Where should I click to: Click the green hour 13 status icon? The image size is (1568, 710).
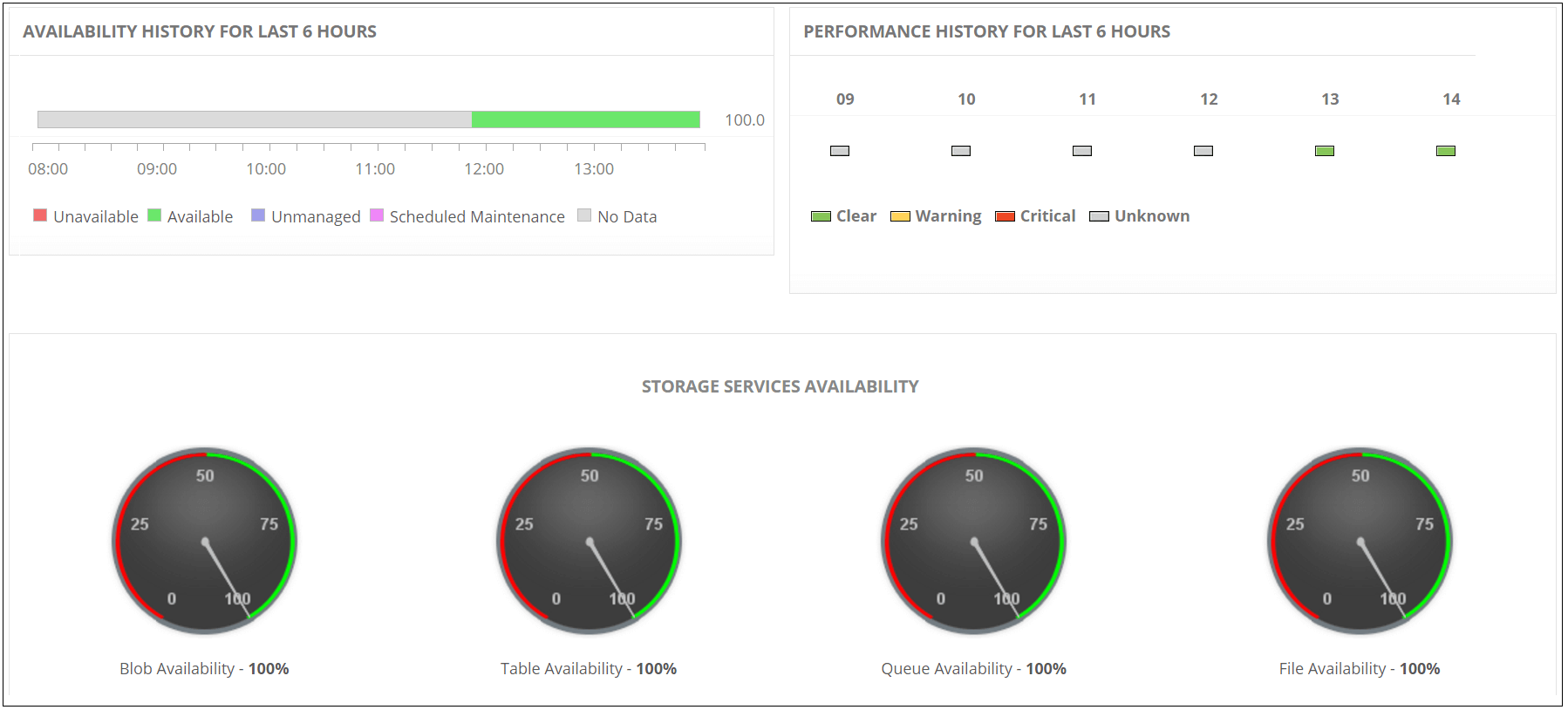1325,151
